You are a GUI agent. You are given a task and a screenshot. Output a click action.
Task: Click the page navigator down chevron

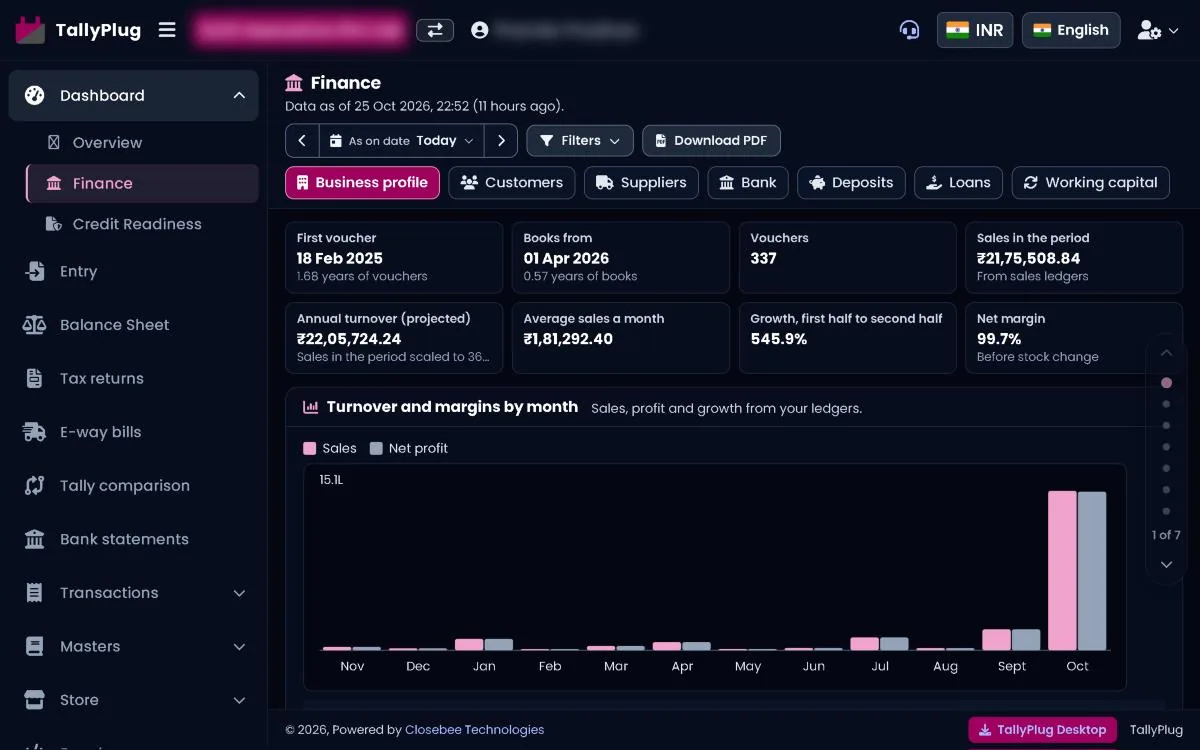[x=1166, y=565]
